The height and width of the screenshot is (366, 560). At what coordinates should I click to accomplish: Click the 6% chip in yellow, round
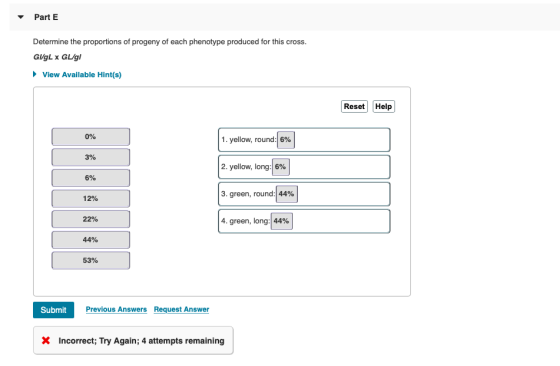[286, 140]
